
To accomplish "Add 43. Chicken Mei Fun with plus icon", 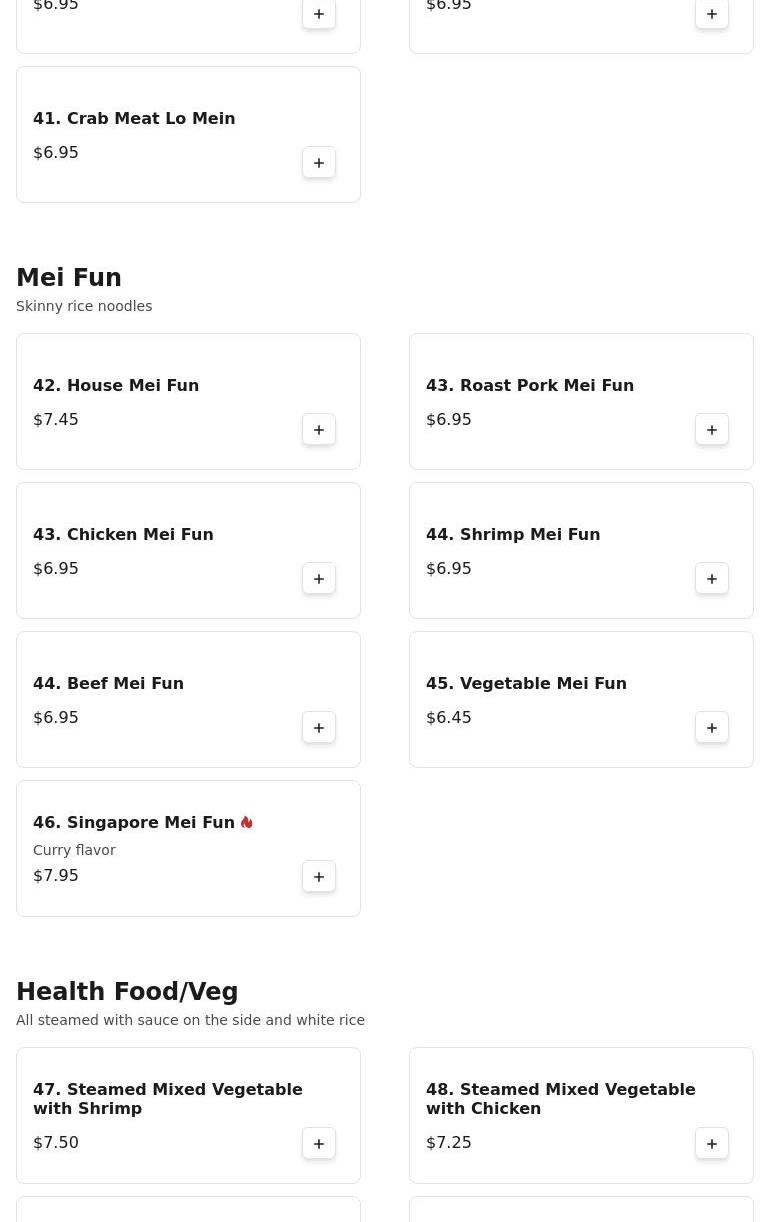I will [319, 579].
